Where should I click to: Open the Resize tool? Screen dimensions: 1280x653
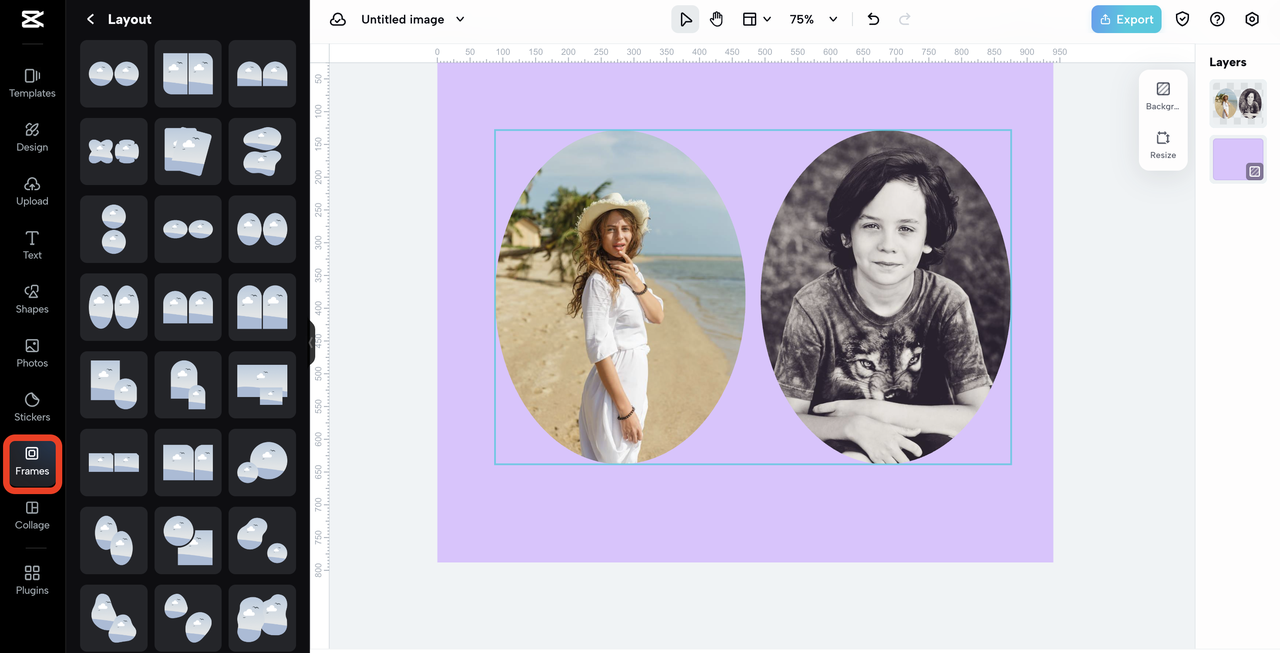1163,144
